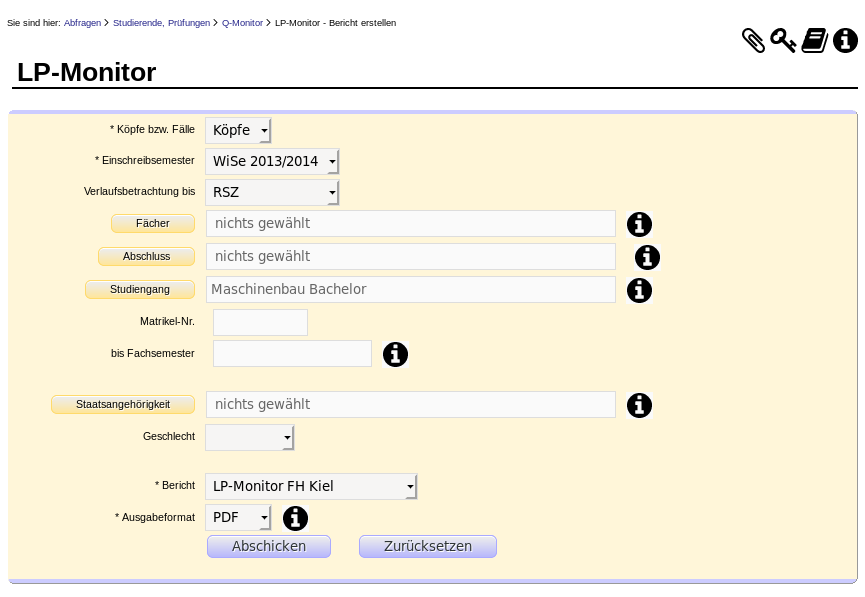Show info for the Studiengang field

[639, 290]
